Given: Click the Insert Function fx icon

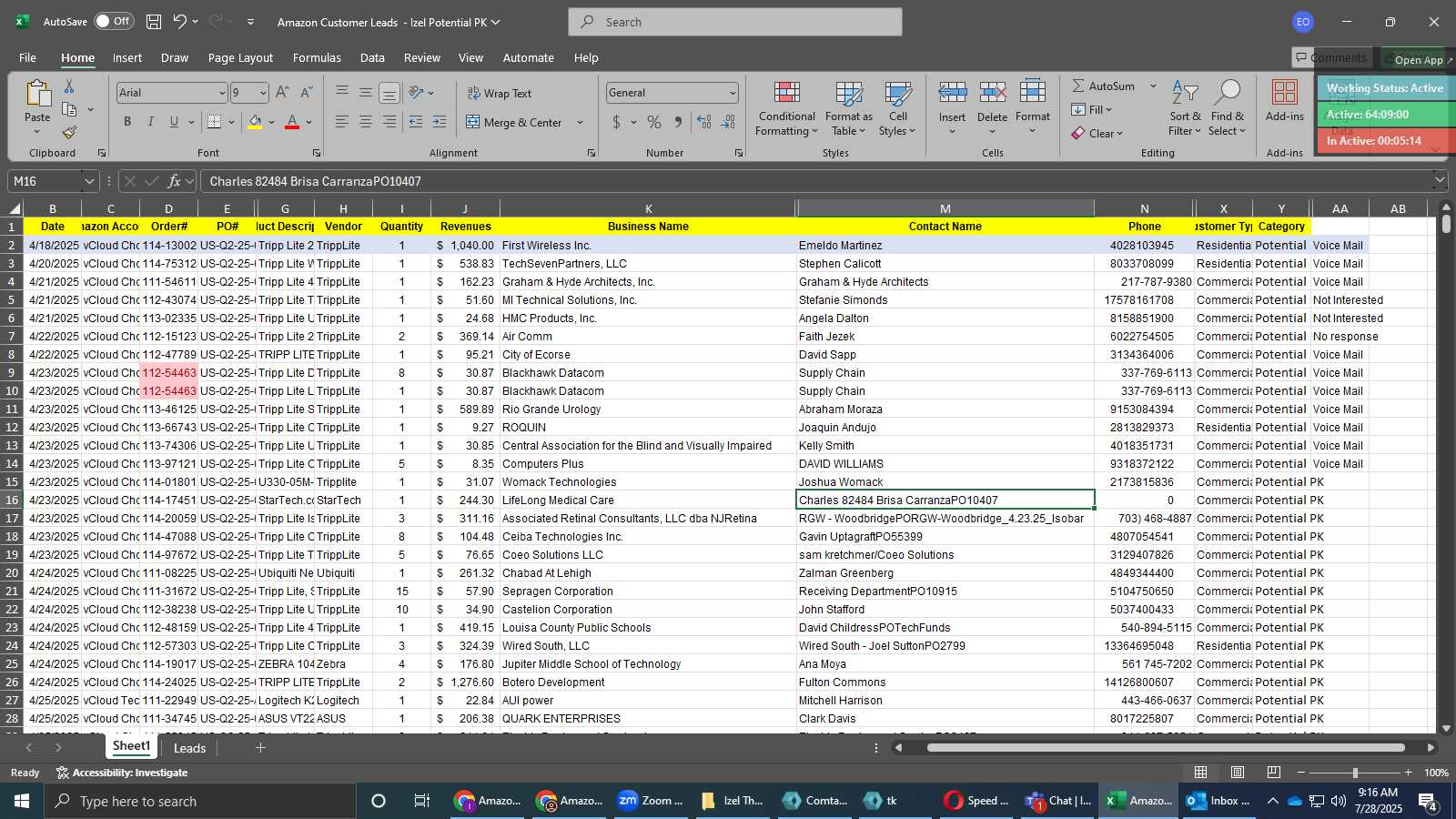Looking at the screenshot, I should click(x=175, y=181).
